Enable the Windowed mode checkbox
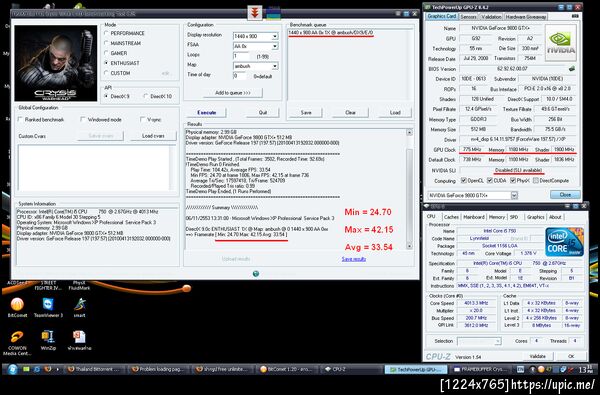The image size is (600, 395). click(83, 119)
